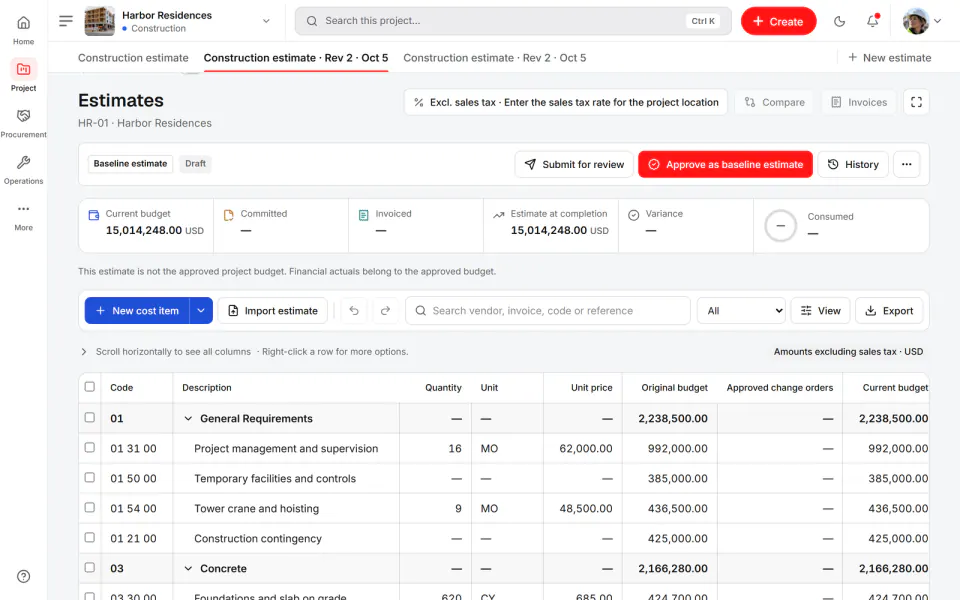
Task: Open the Invoices button
Action: [x=858, y=102]
